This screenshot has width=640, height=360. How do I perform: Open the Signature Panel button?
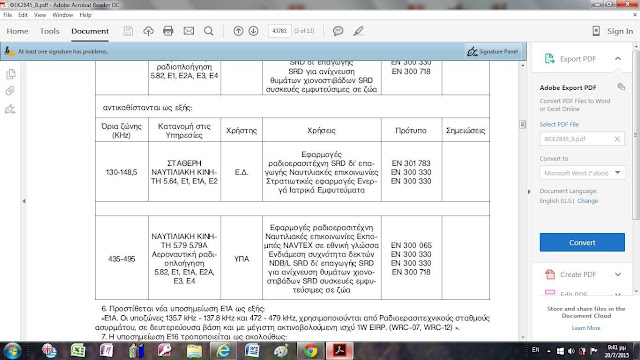[493, 51]
